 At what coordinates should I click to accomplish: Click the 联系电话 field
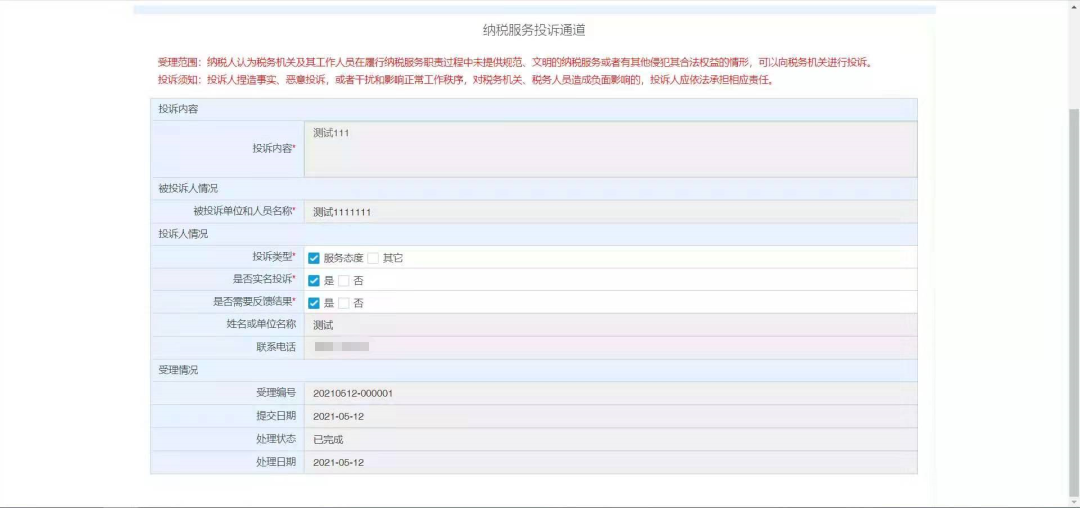tap(610, 348)
